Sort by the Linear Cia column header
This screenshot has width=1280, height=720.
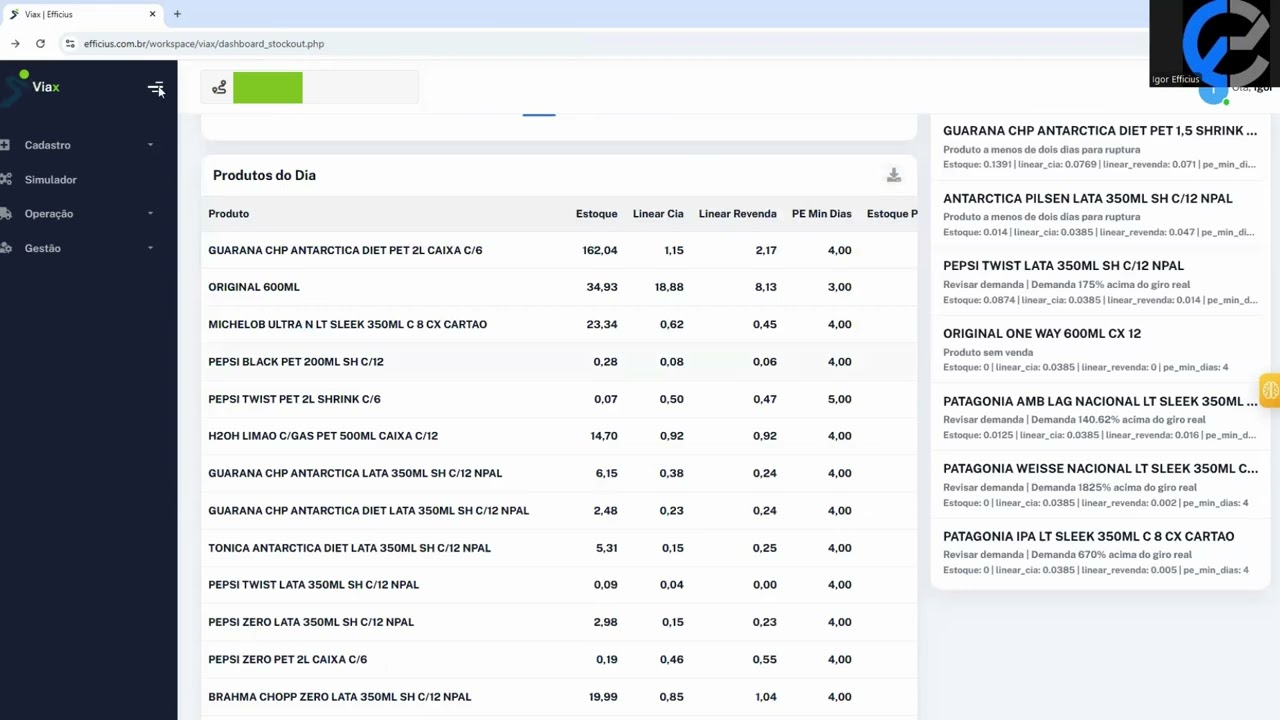pos(658,214)
